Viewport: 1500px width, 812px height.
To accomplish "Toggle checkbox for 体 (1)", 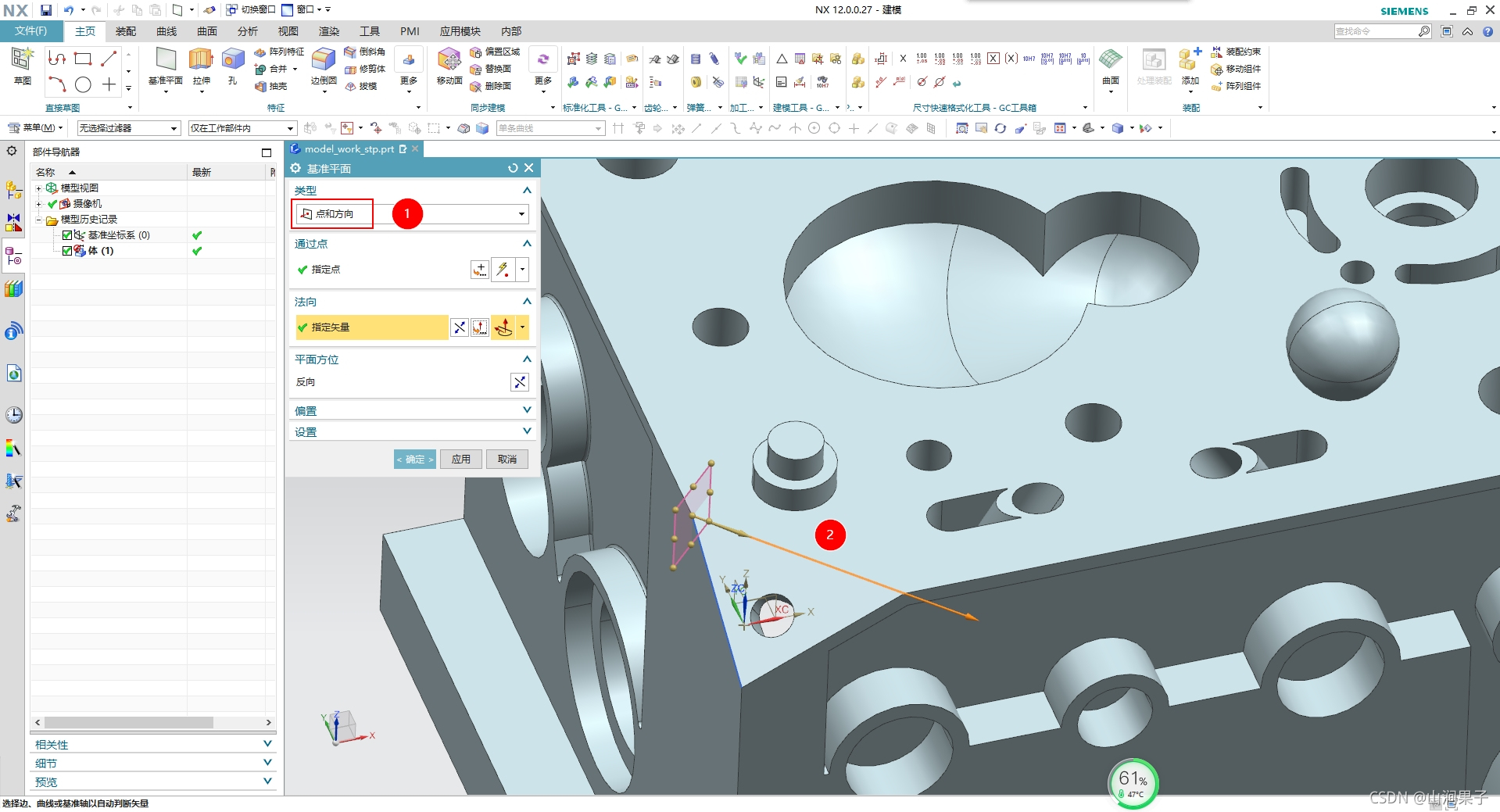I will (x=67, y=251).
